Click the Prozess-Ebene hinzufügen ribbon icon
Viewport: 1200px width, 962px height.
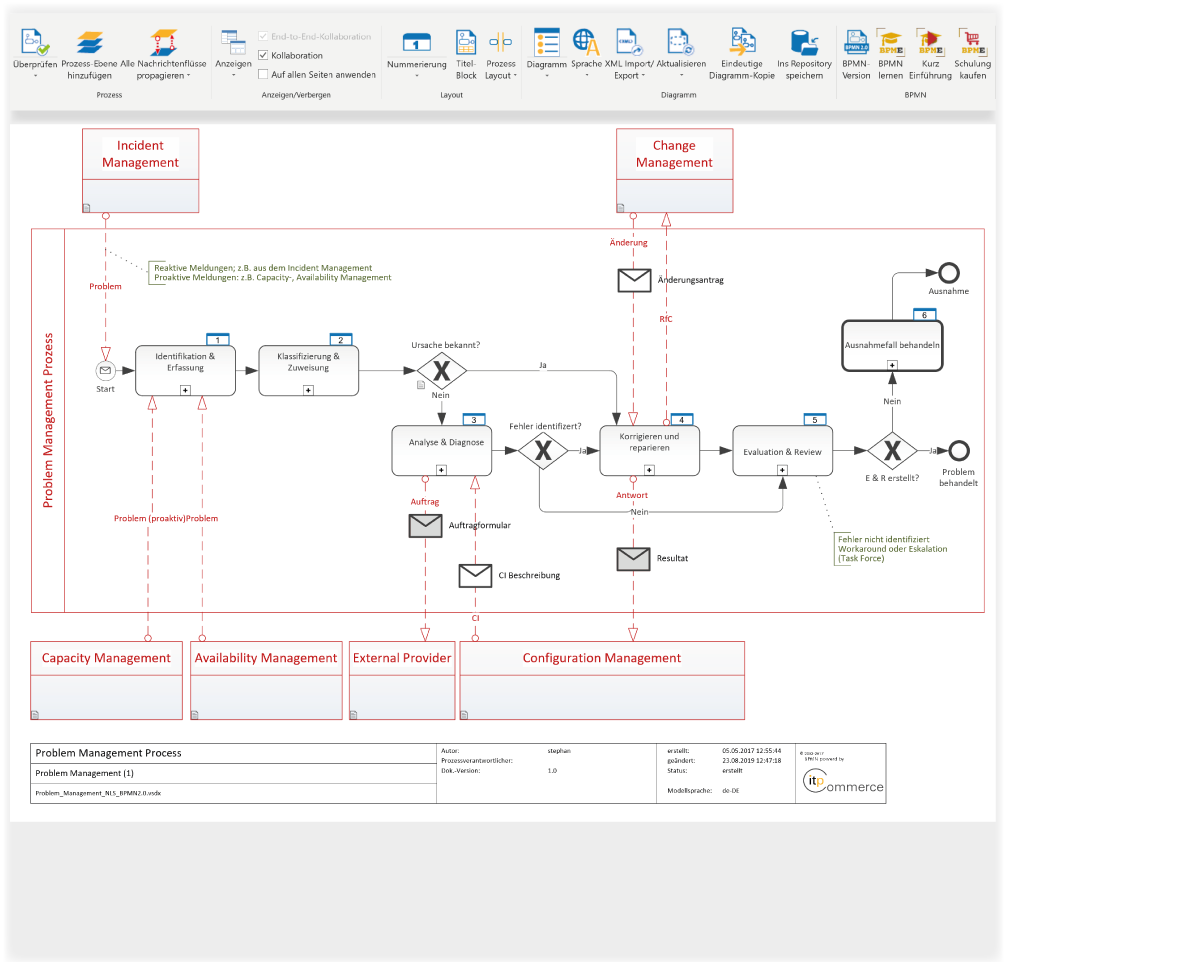[x=89, y=42]
